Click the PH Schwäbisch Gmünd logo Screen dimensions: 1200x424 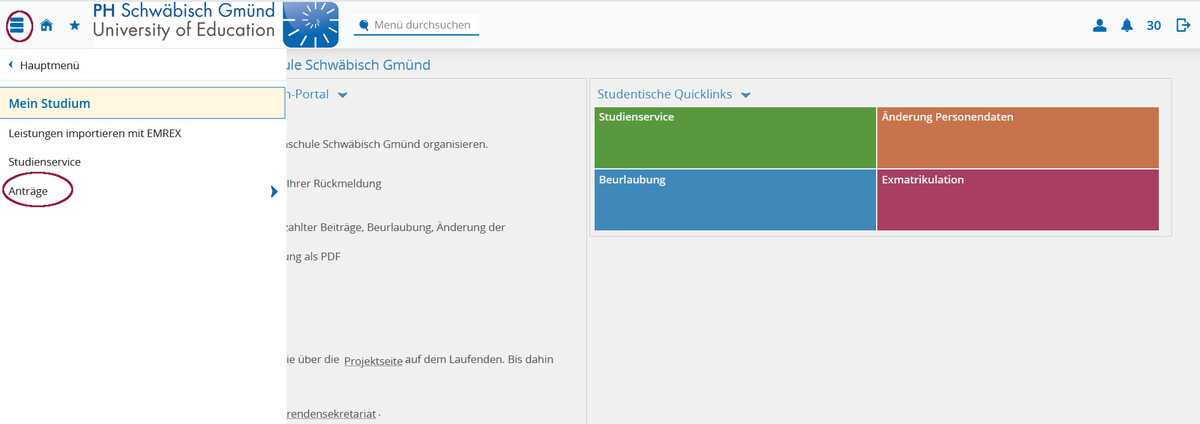[x=215, y=24]
